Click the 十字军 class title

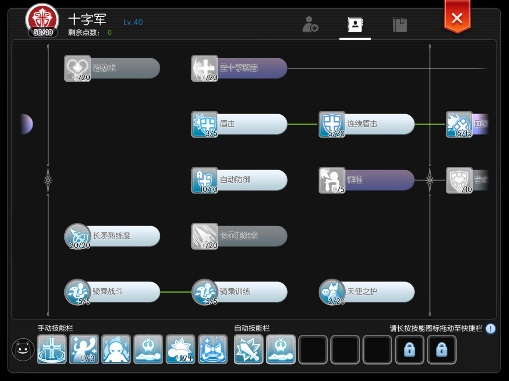[x=87, y=19]
